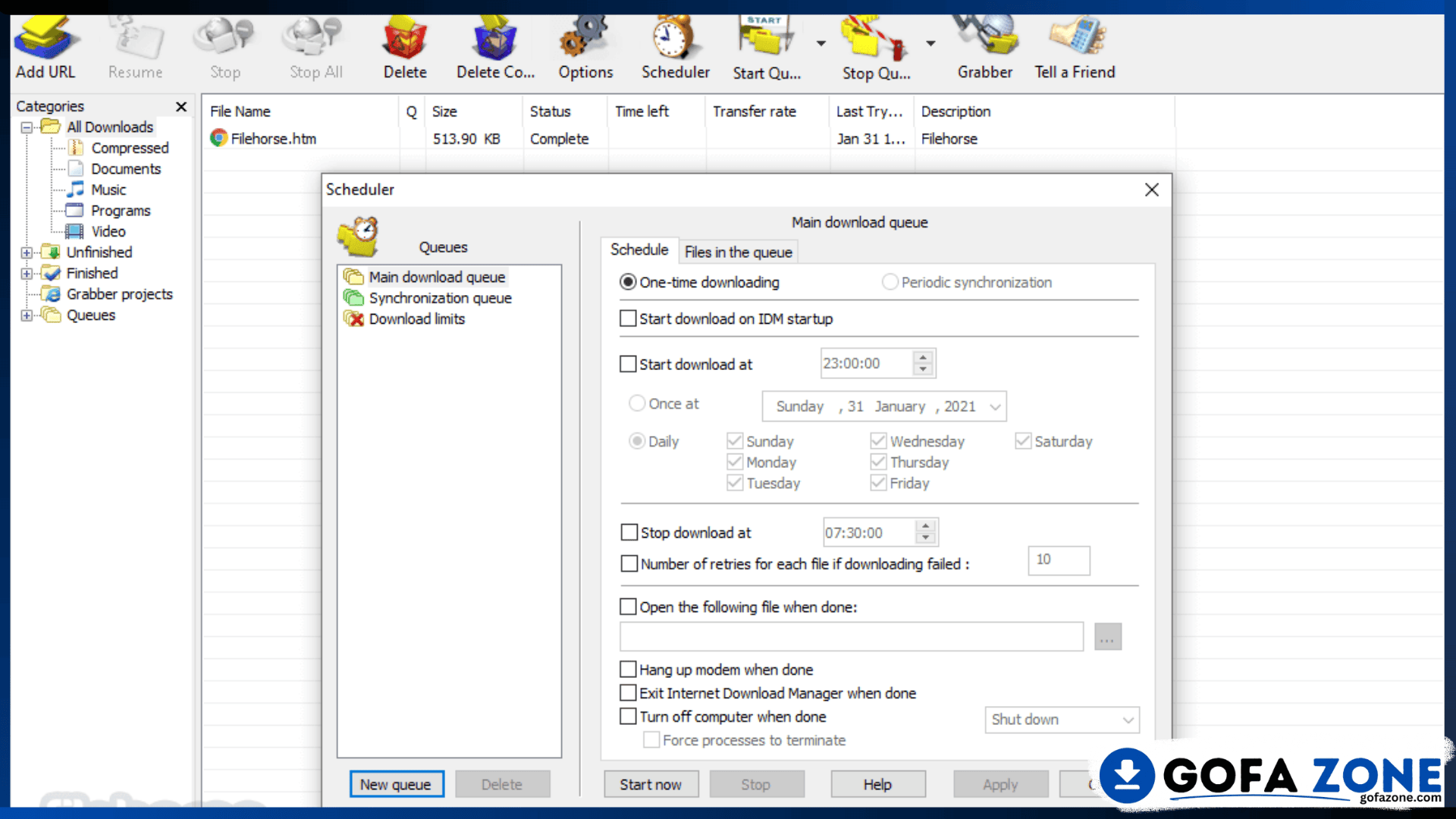Viewport: 1456px width, 819px height.
Task: Select One-time downloading radio button
Action: tap(628, 282)
